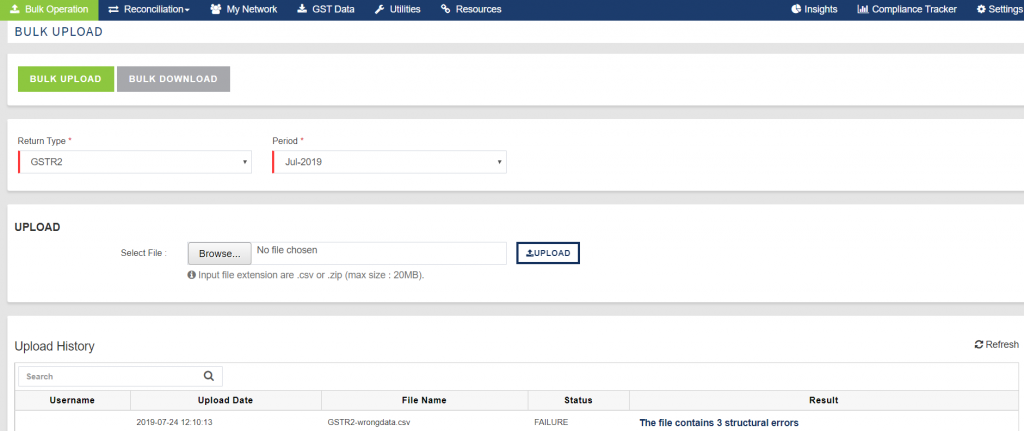Click the Username column header
The width and height of the screenshot is (1024, 431).
(72, 400)
